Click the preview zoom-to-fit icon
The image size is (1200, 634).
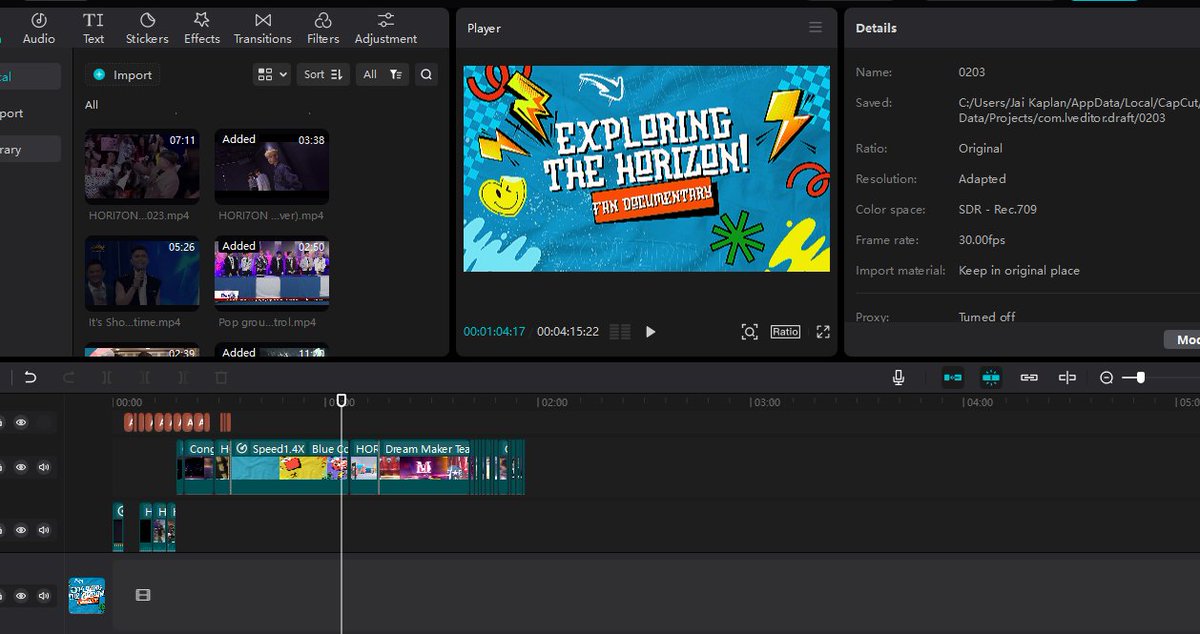749,331
